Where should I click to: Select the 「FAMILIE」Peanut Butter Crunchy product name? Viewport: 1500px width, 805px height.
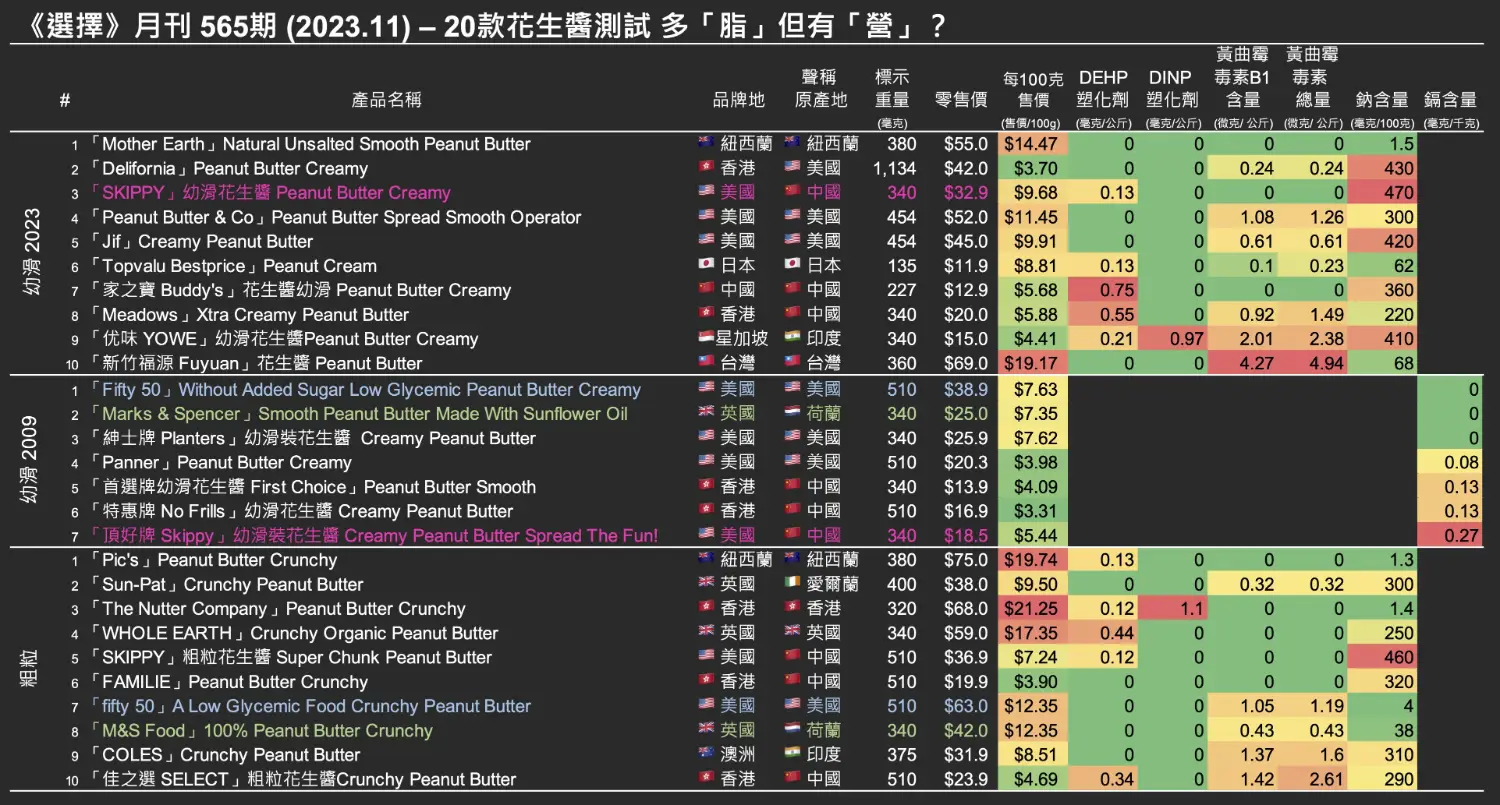coord(228,682)
